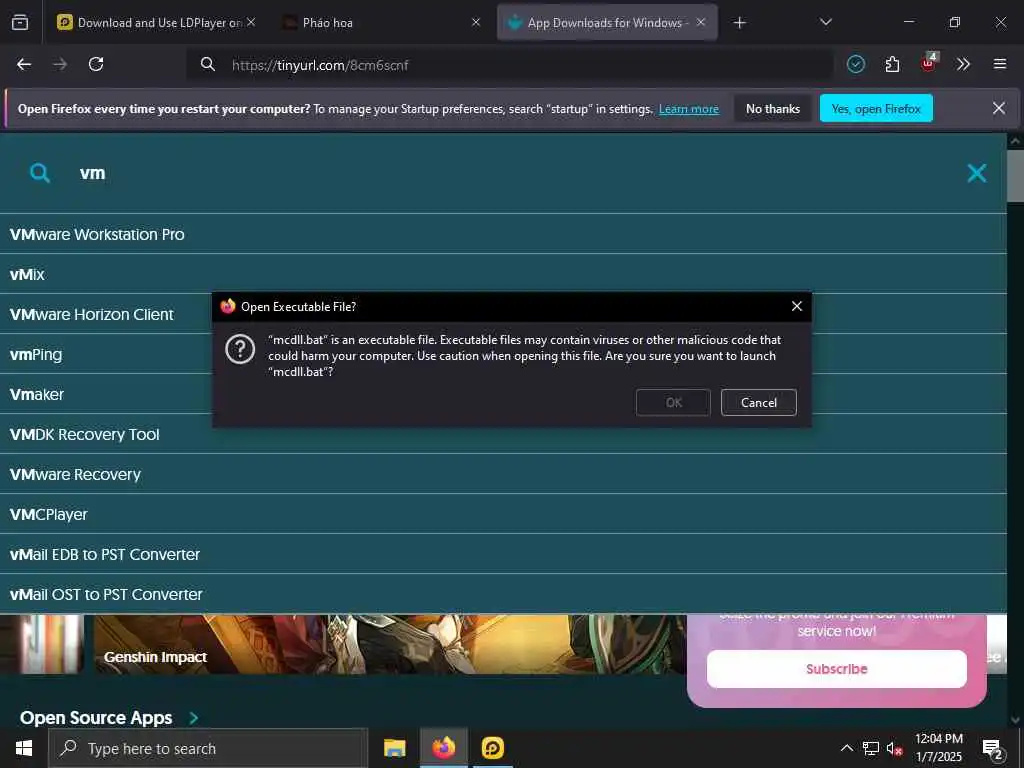Choose vMail OST to PST Converter
Image resolution: width=1024 pixels, height=768 pixels.
[x=503, y=594]
